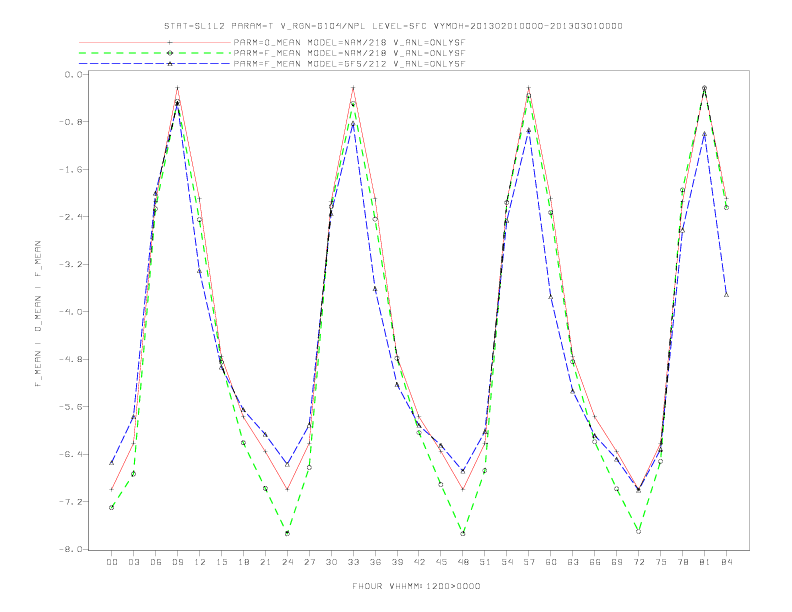Click the y-axis tick label -1.6

click(71, 169)
